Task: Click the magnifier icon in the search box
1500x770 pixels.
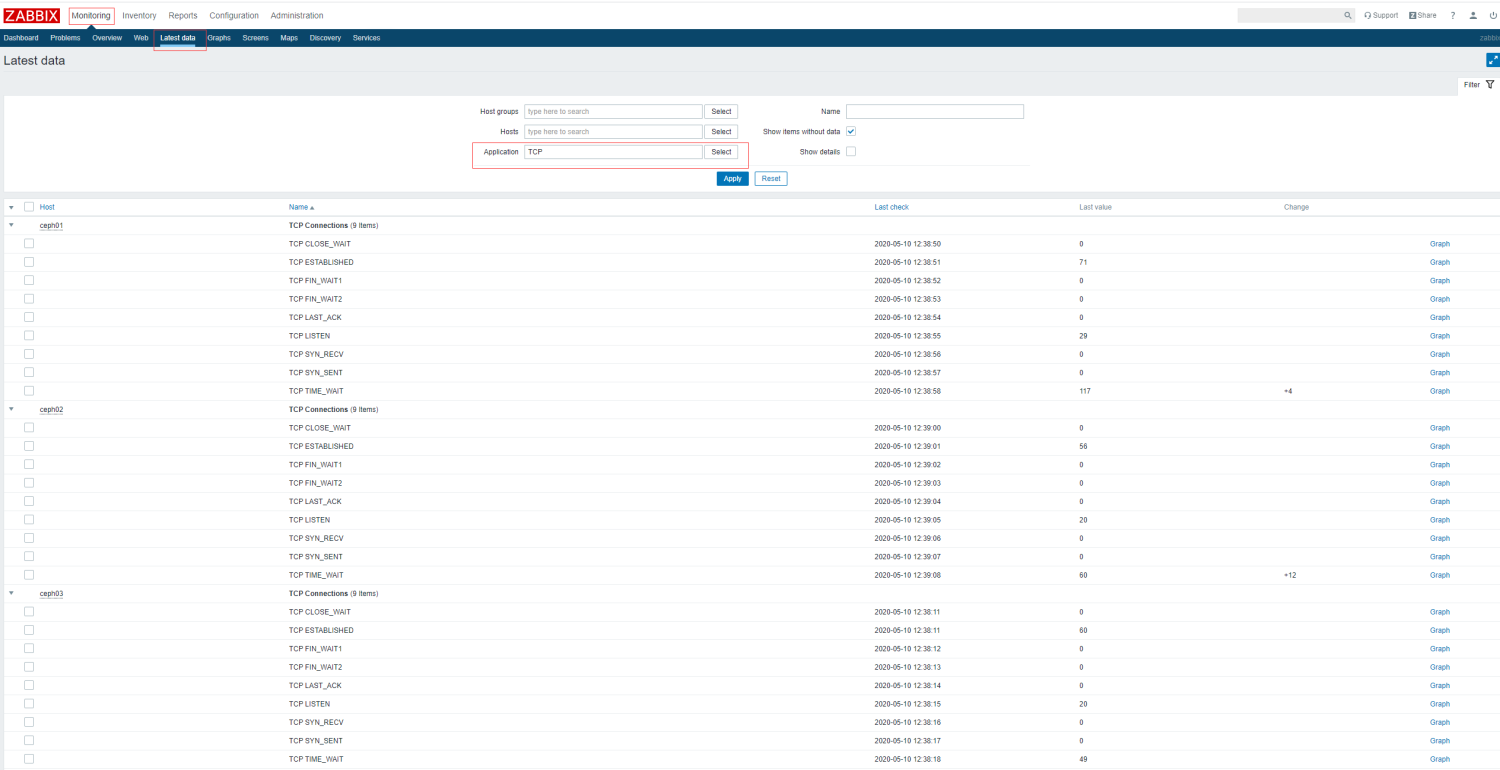Action: point(1348,16)
